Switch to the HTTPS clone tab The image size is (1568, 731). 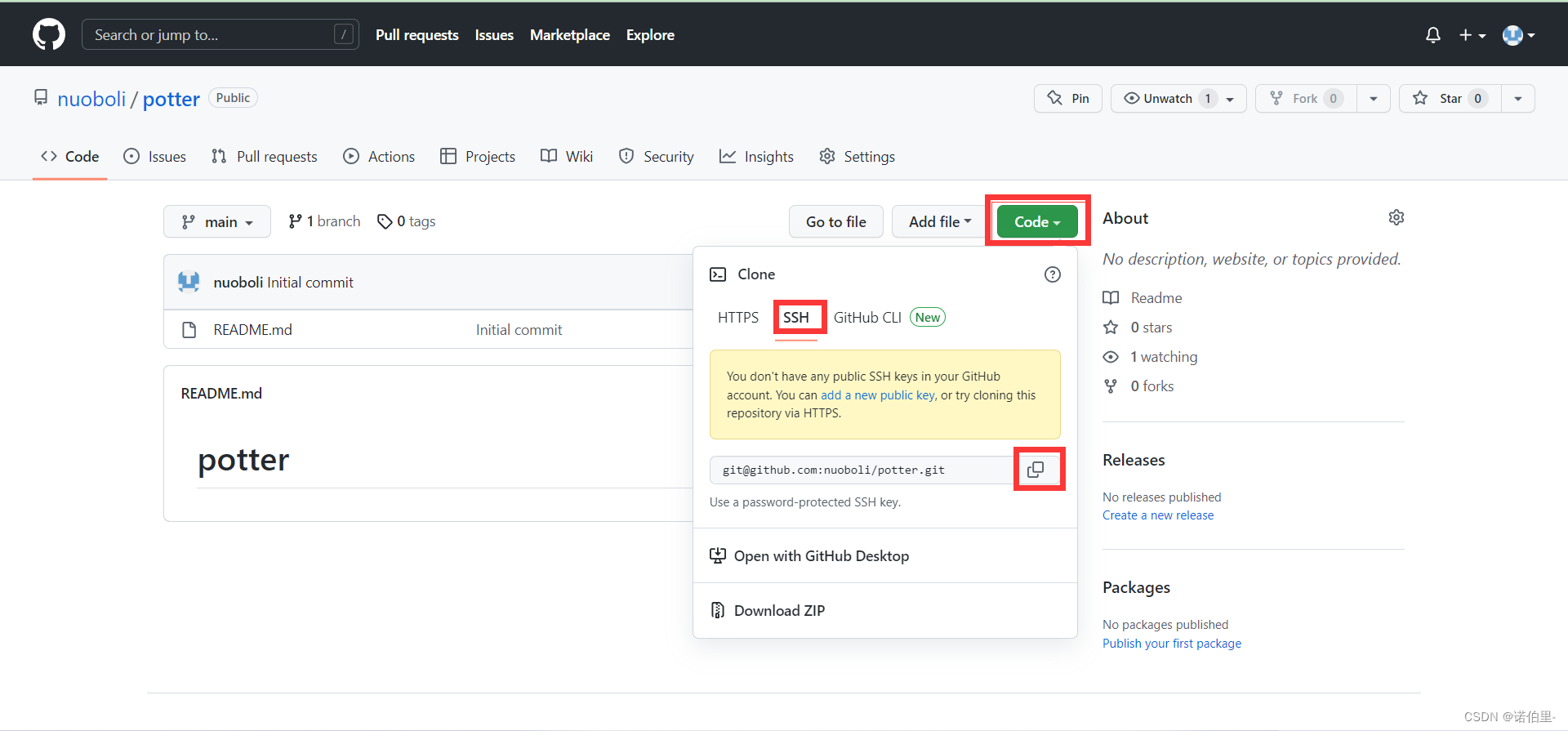tap(737, 318)
